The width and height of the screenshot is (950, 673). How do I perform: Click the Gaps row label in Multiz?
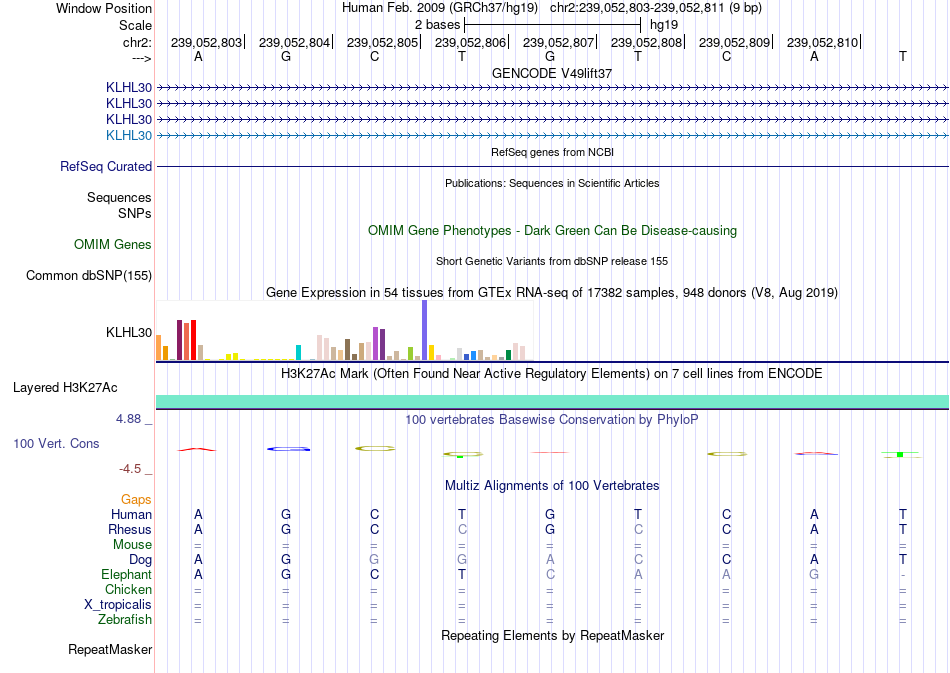click(136, 499)
